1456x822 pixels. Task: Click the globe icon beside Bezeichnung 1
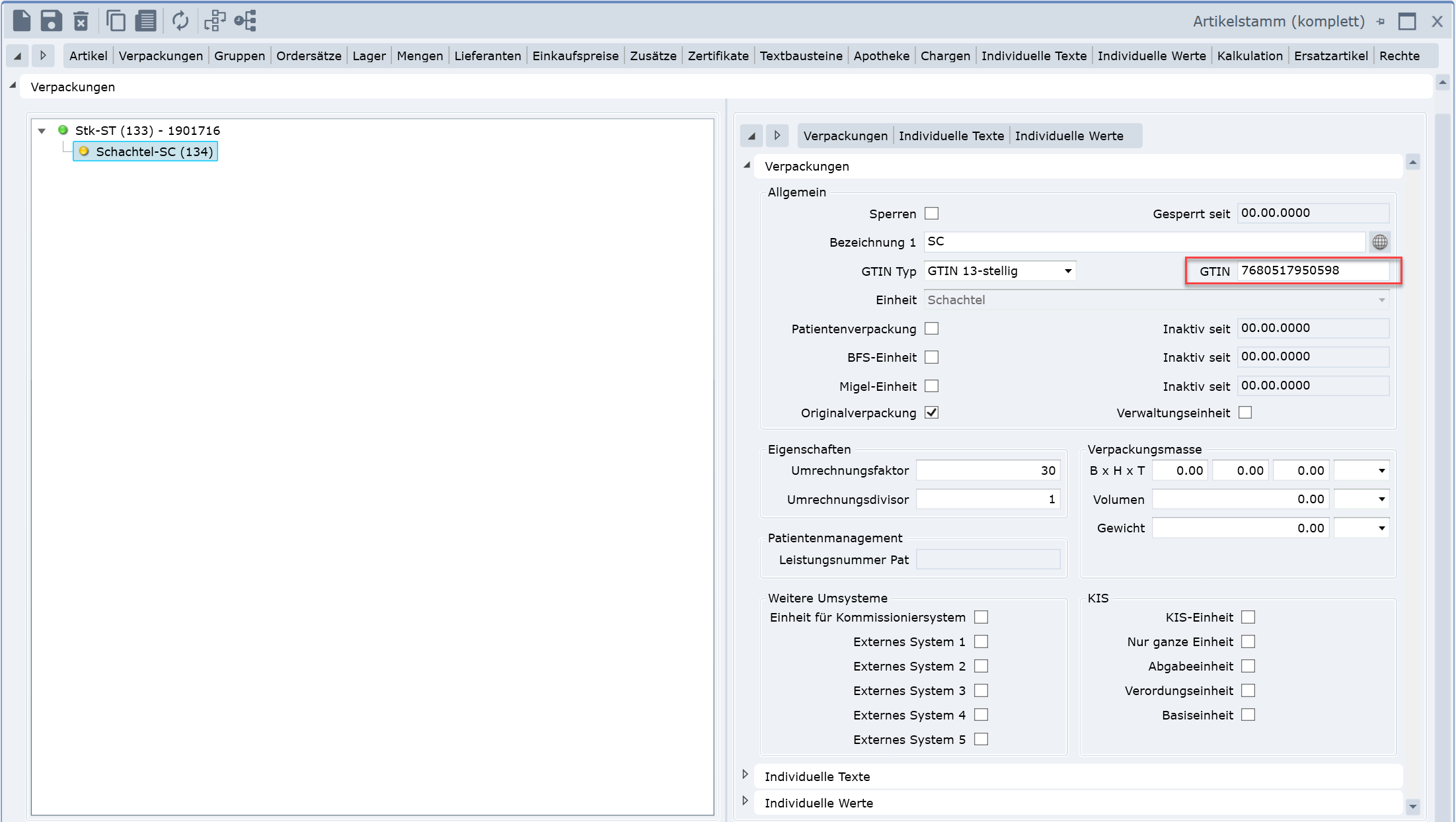1379,242
